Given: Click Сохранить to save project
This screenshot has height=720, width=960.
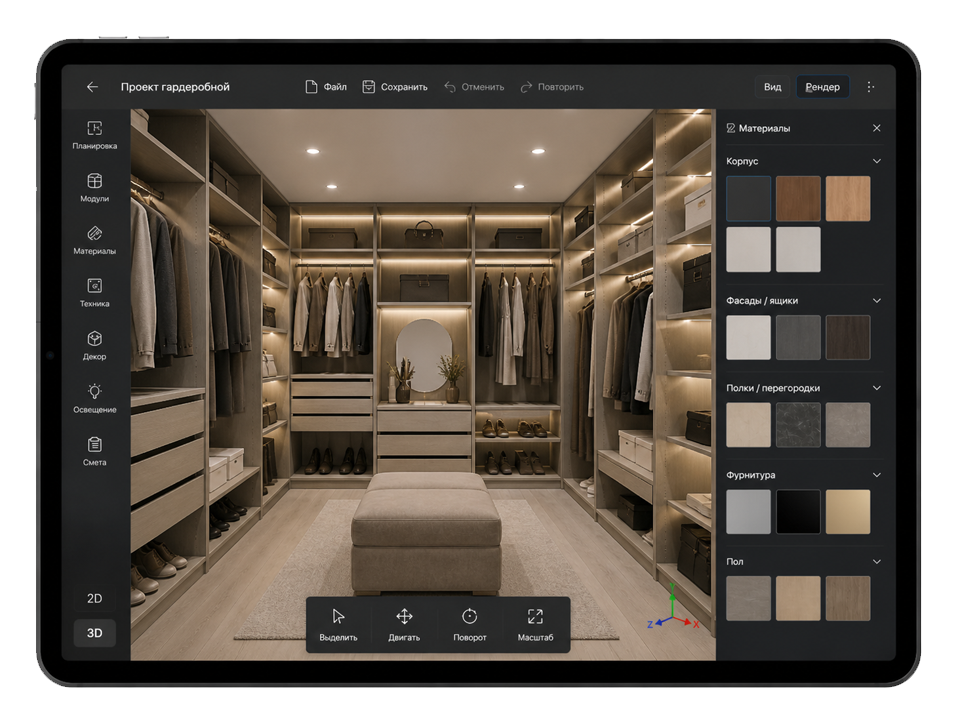Looking at the screenshot, I should click(395, 87).
